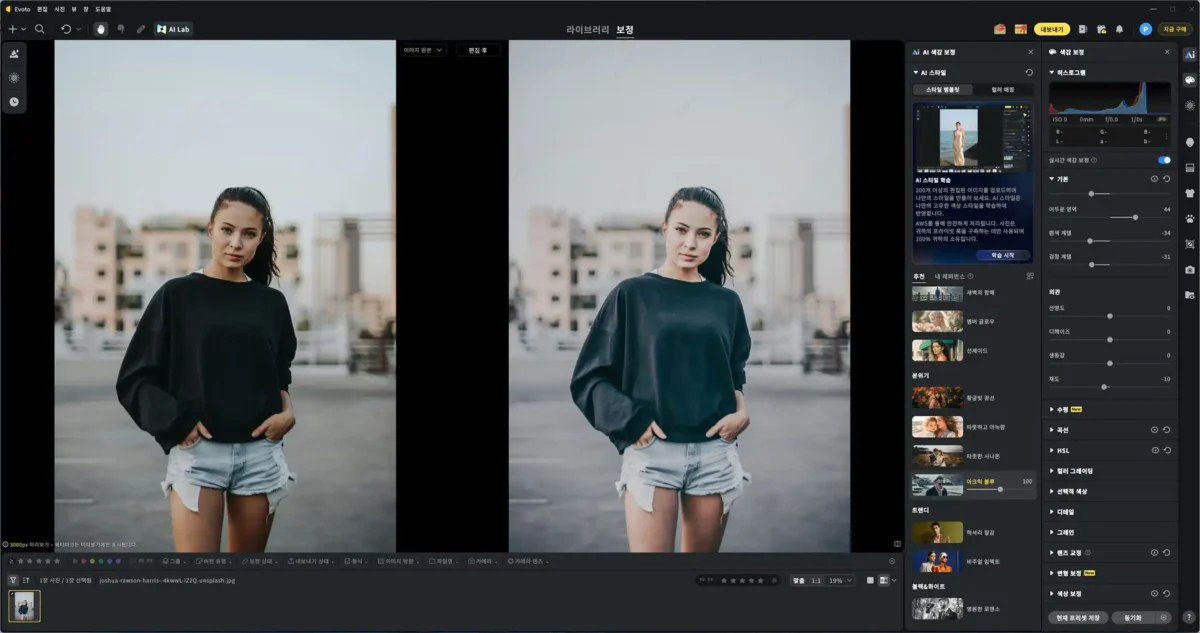This screenshot has width=1200, height=633.
Task: Open the pet paw tool in right sidebar
Action: (1189, 218)
